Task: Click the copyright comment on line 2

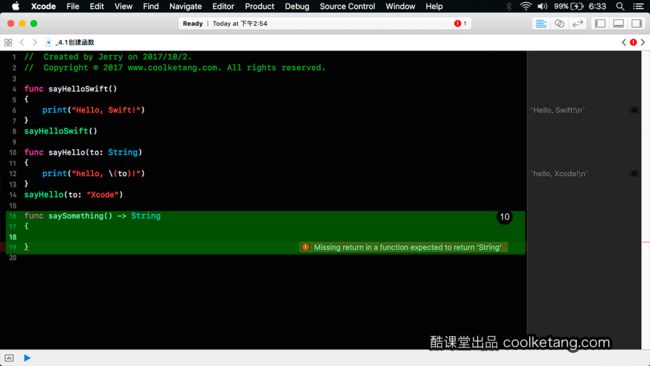Action: [x=175, y=68]
